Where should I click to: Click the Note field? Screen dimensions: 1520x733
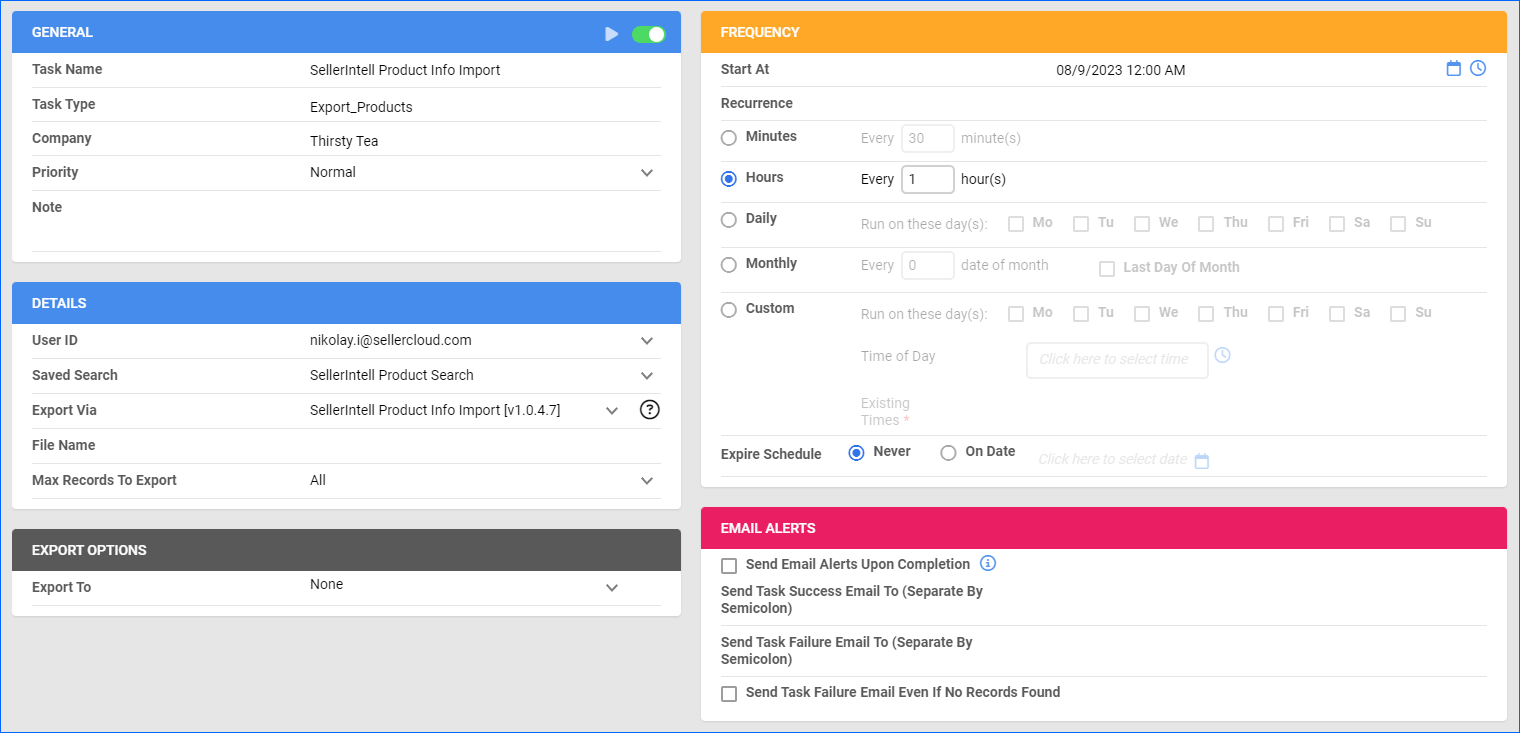click(x=484, y=220)
